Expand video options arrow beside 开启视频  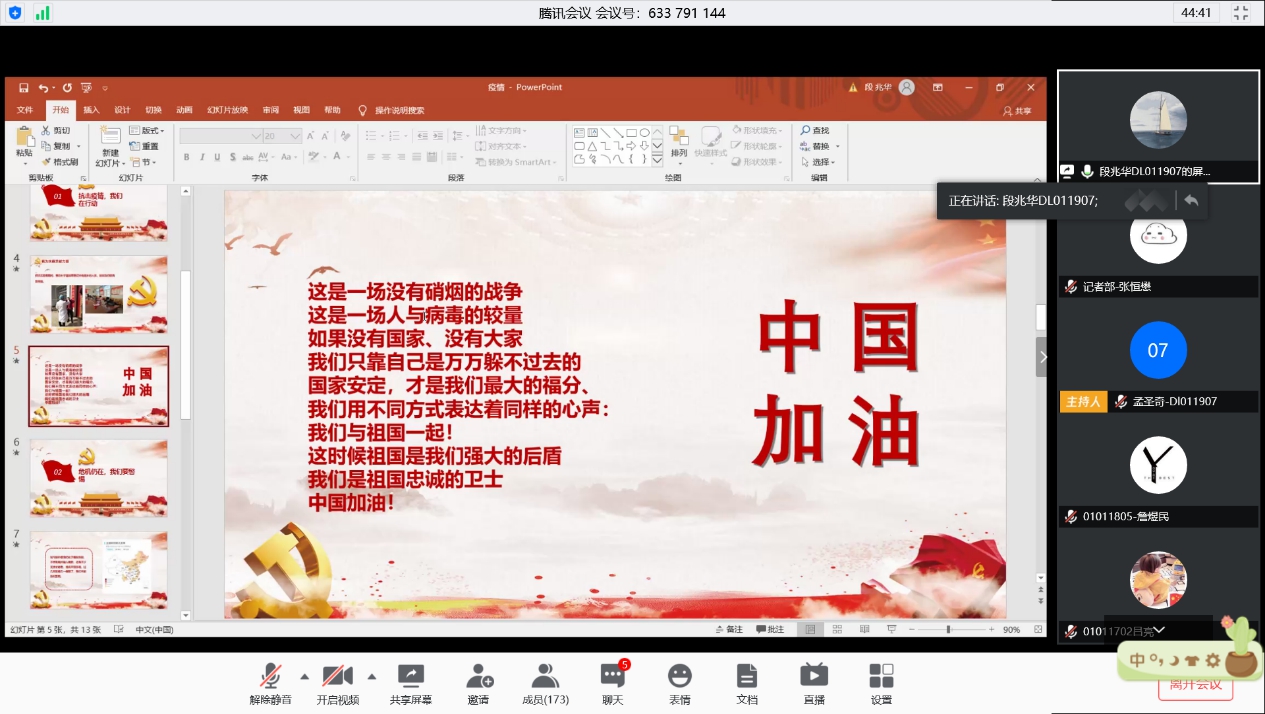[372, 676]
